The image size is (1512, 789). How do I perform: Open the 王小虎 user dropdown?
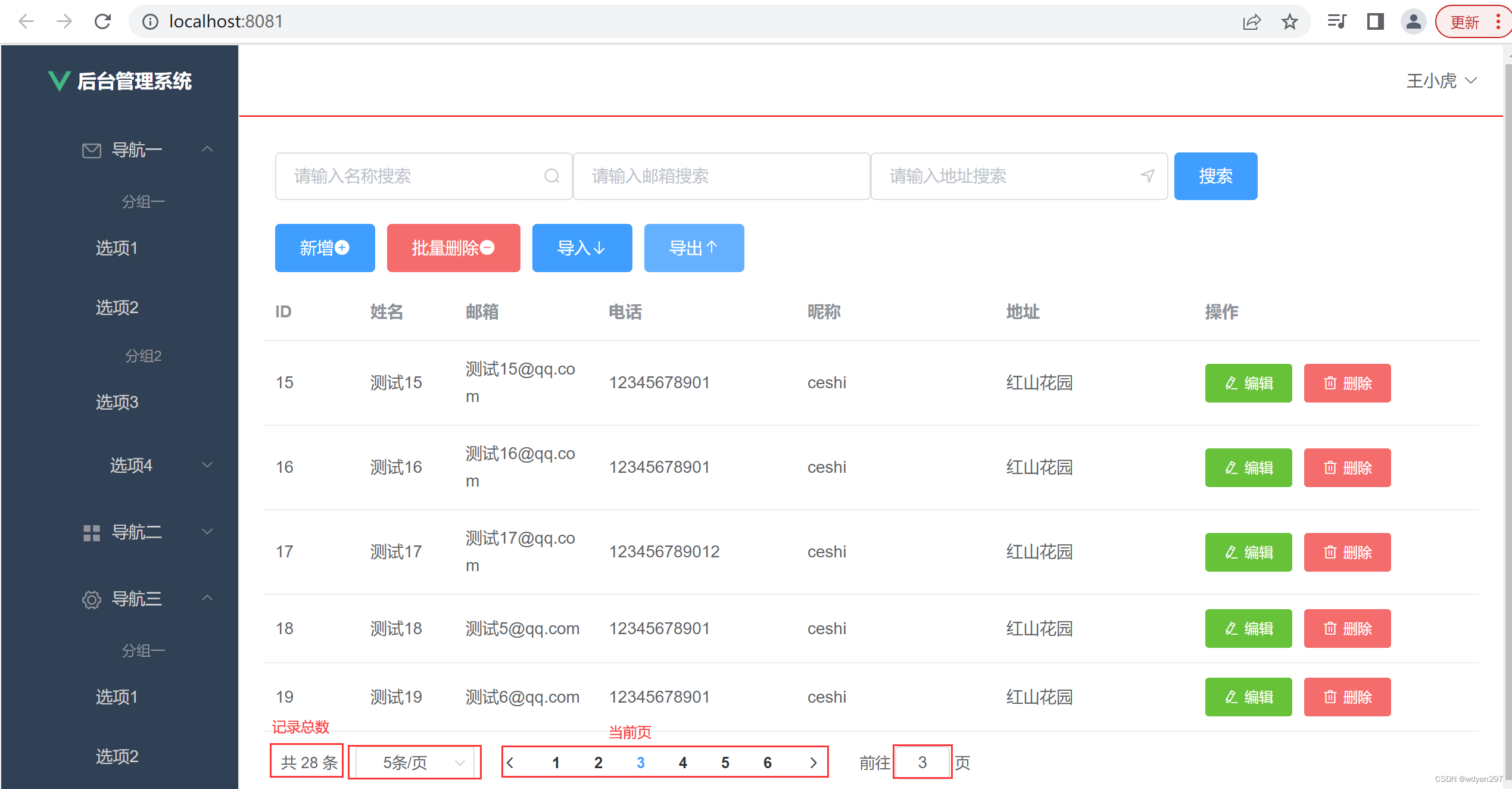click(x=1441, y=81)
